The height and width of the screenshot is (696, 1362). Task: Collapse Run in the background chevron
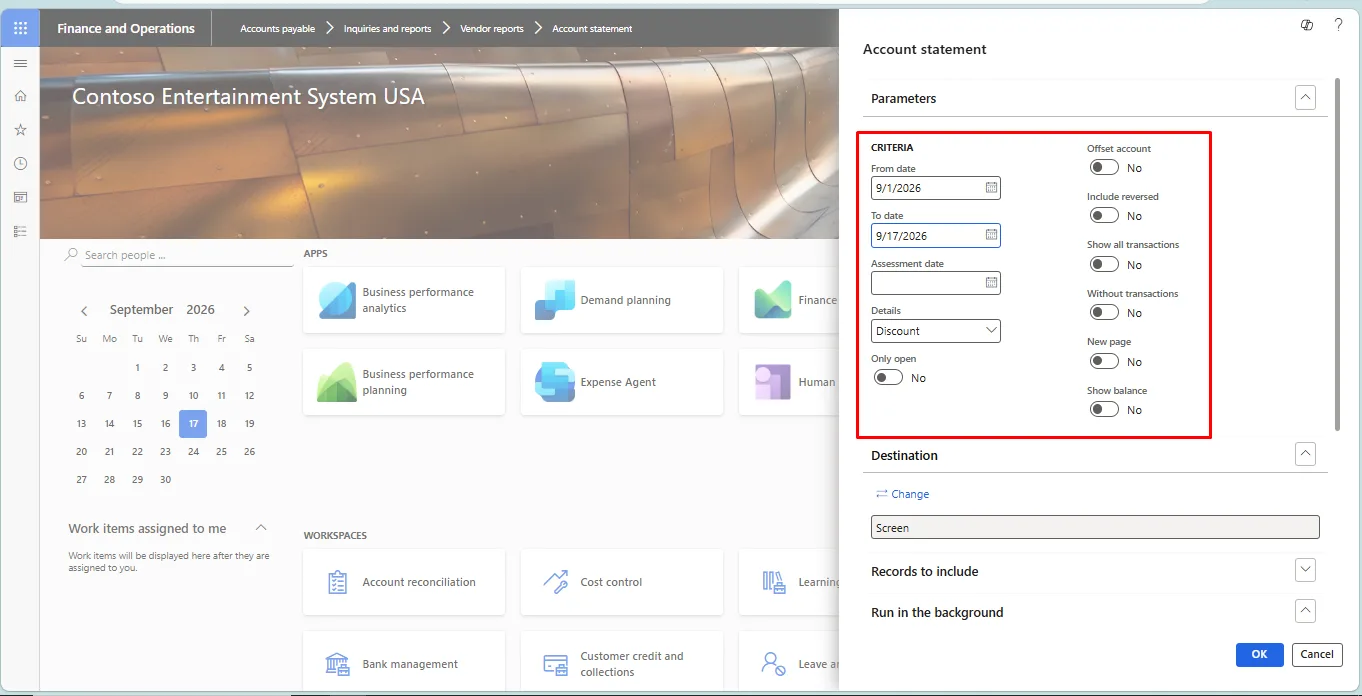click(x=1305, y=611)
